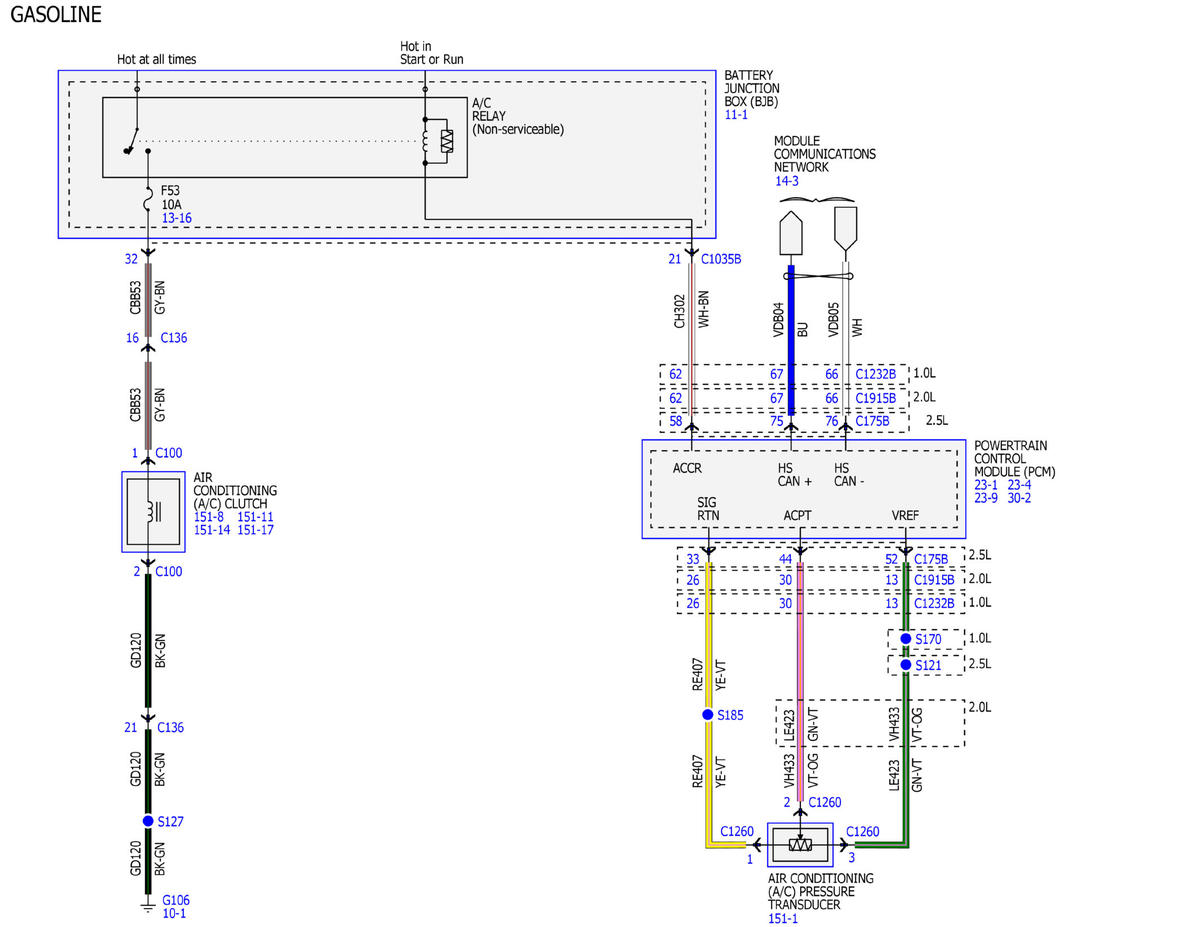Open PCM page reference 23-1
Viewport: 1200px width, 927px height.
click(x=986, y=484)
